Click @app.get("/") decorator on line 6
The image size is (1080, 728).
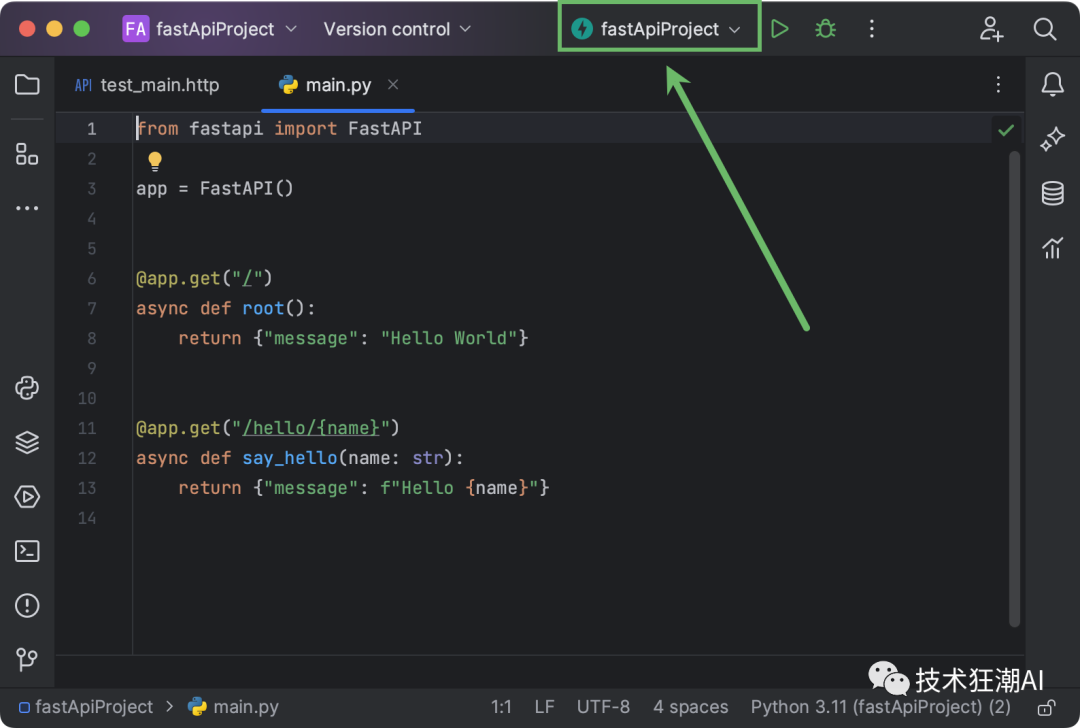204,278
